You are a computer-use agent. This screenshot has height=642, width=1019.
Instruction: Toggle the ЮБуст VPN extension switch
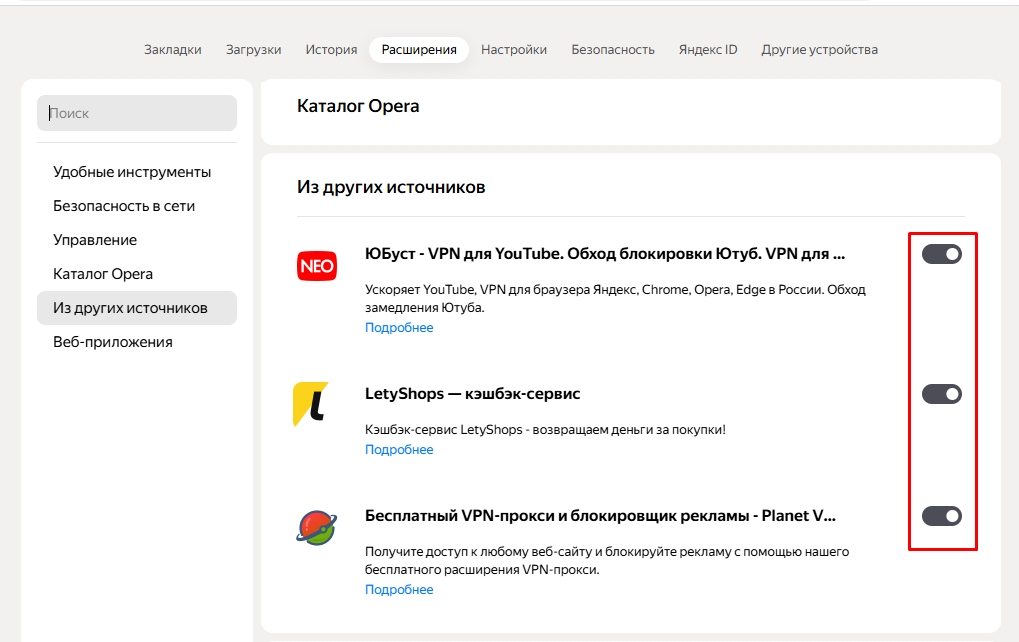click(x=942, y=254)
